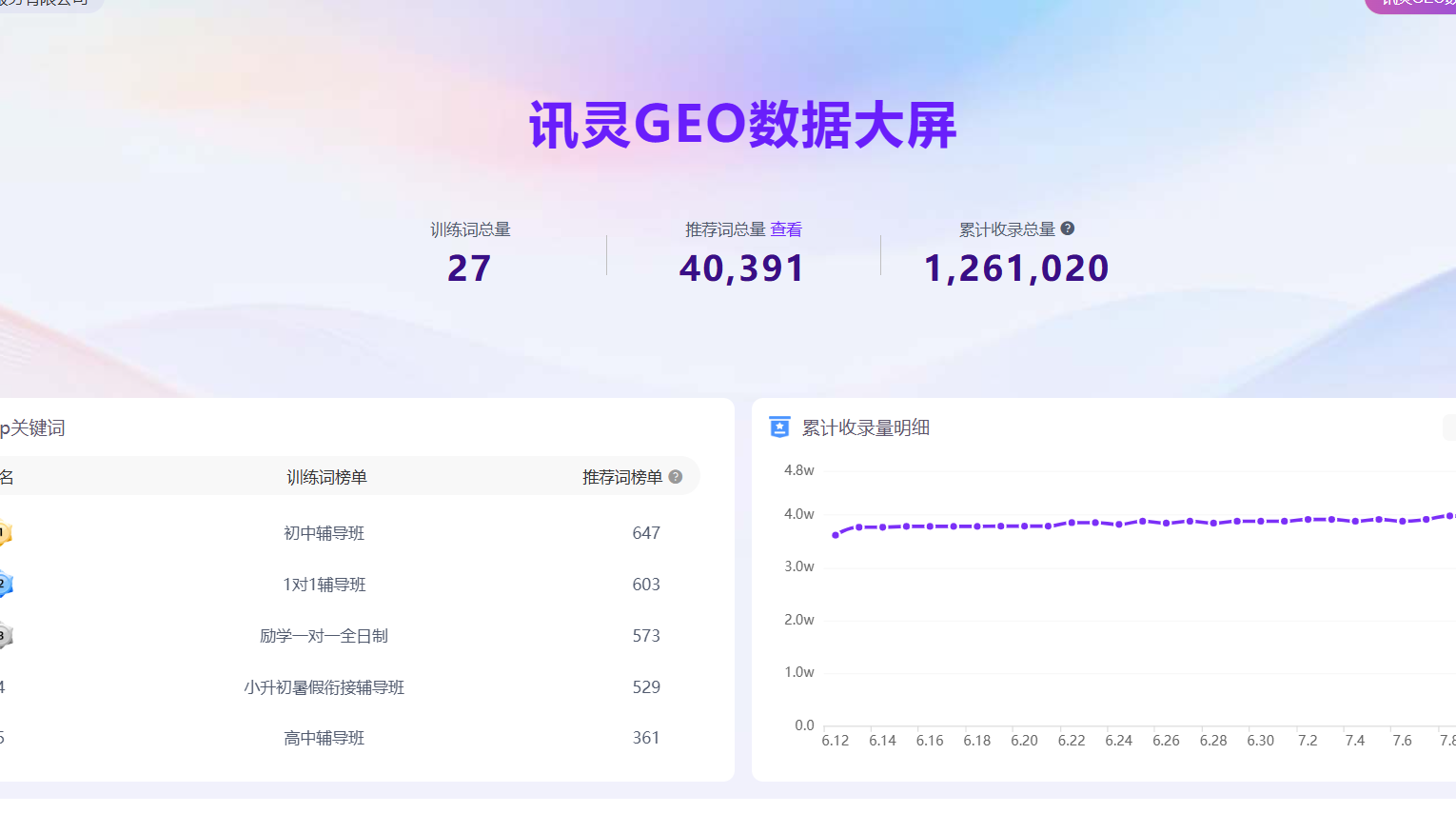The width and height of the screenshot is (1456, 814).
Task: Click the training word total value 27
Action: 469,268
